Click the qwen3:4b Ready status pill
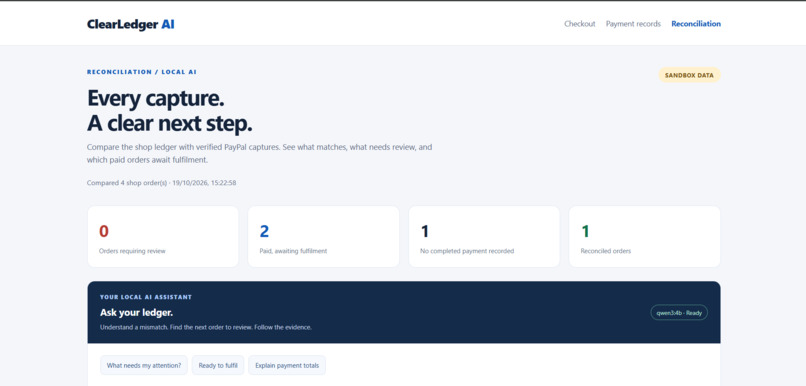Screen dimensions: 806x386 [679, 313]
